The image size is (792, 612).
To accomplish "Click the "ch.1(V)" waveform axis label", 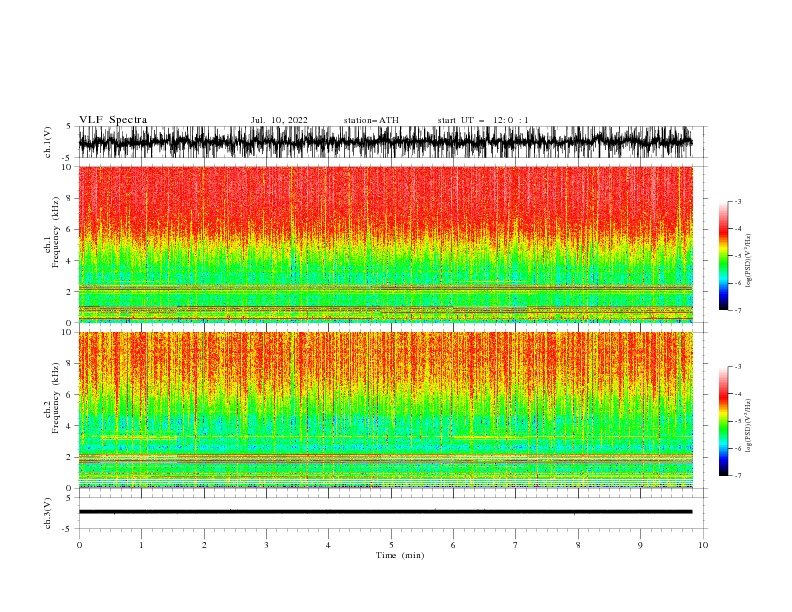I will point(48,142).
